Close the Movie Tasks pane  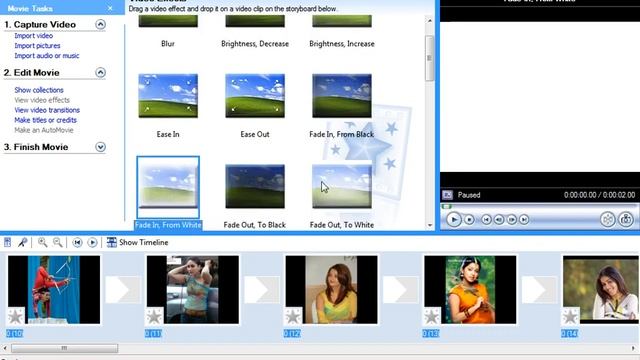tap(110, 8)
